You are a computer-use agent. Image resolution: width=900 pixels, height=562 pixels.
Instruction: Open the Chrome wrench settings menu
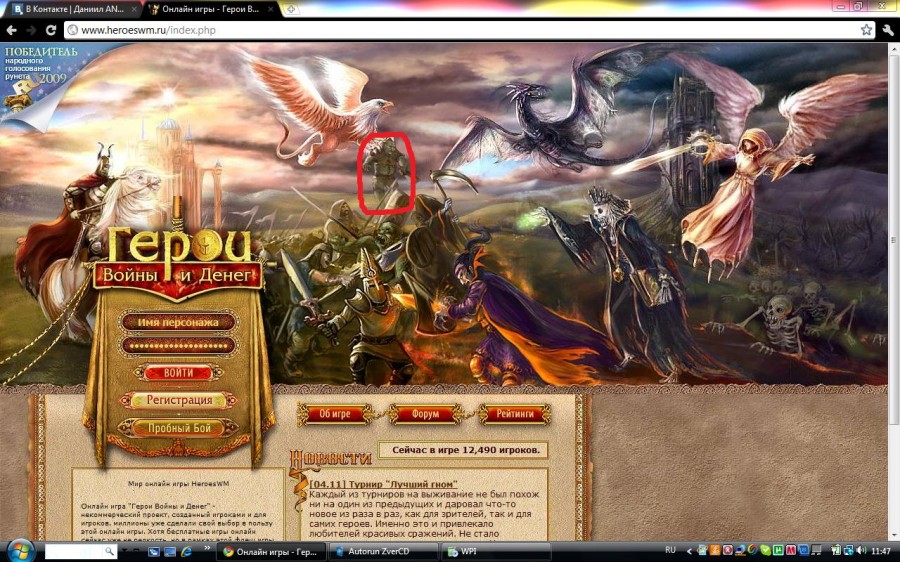(887, 30)
